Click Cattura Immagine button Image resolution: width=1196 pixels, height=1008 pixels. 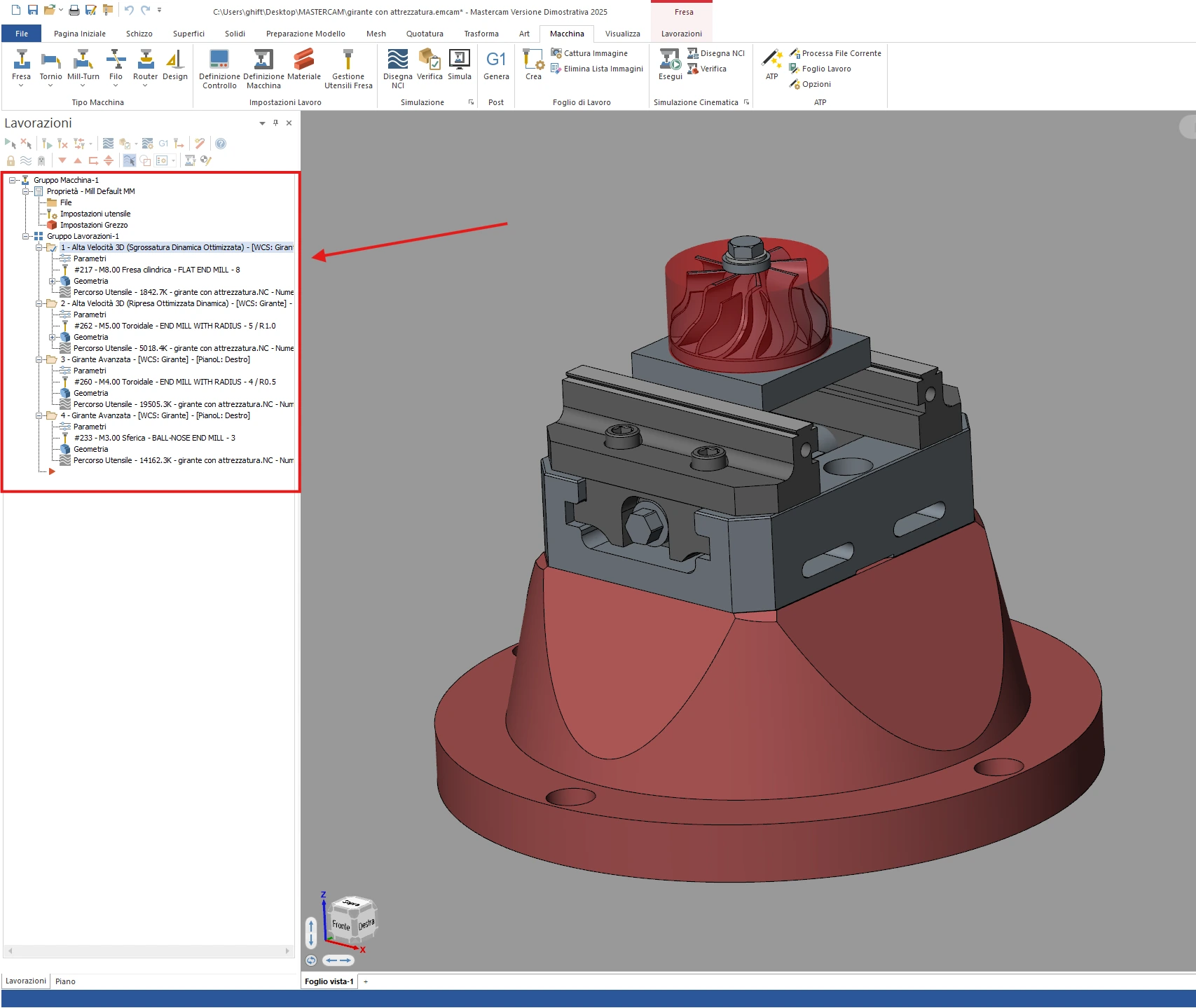pyautogui.click(x=595, y=53)
